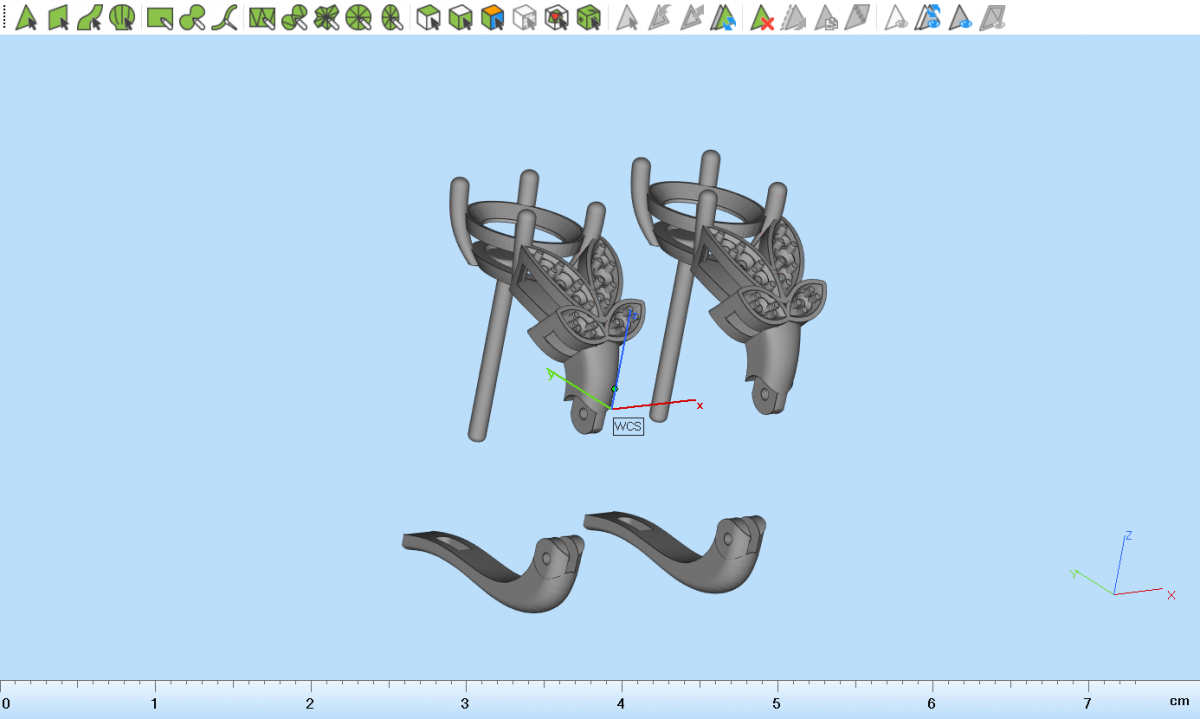Select the Mark Shell tool with sphere icon

click(x=122, y=17)
